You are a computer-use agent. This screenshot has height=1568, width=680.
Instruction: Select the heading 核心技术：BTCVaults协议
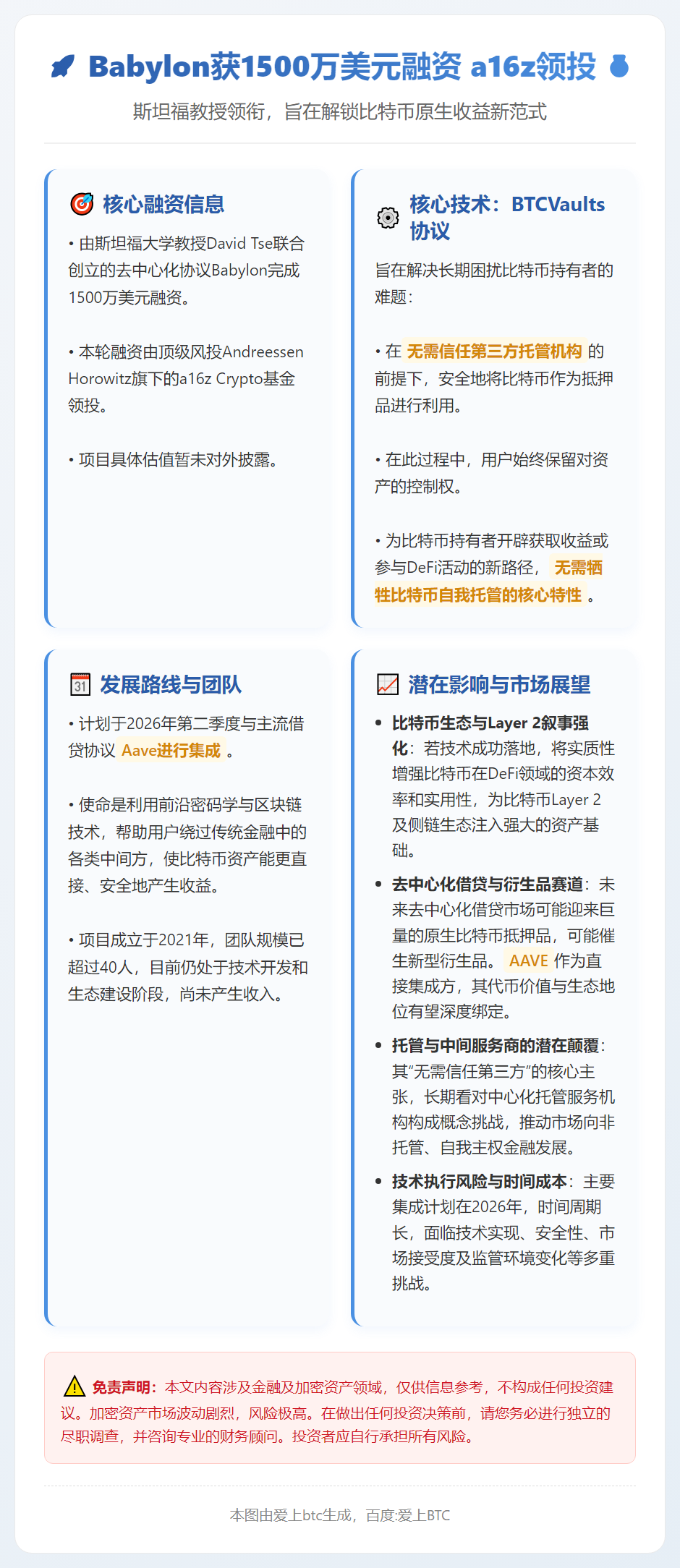[x=507, y=218]
